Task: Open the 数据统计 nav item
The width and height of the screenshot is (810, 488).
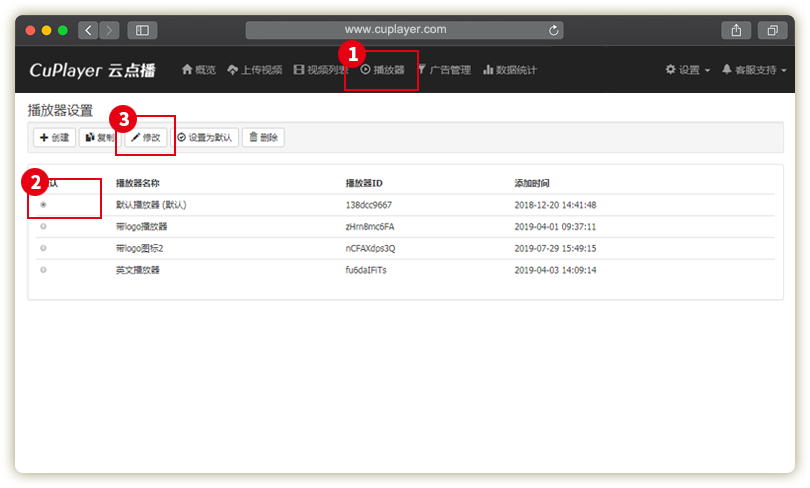Action: [x=510, y=70]
